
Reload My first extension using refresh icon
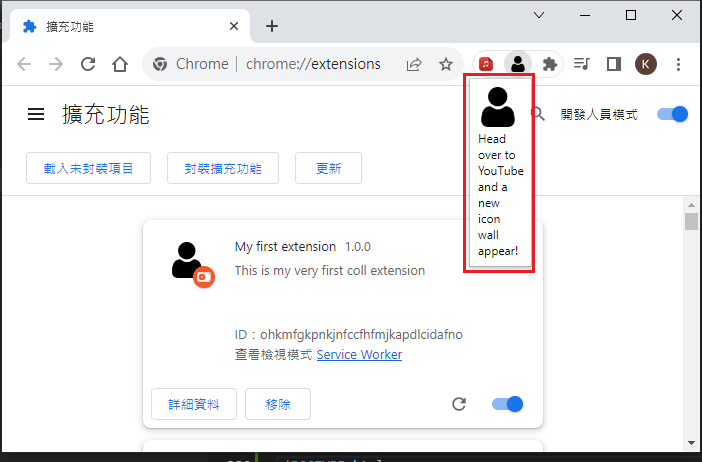pyautogui.click(x=459, y=404)
